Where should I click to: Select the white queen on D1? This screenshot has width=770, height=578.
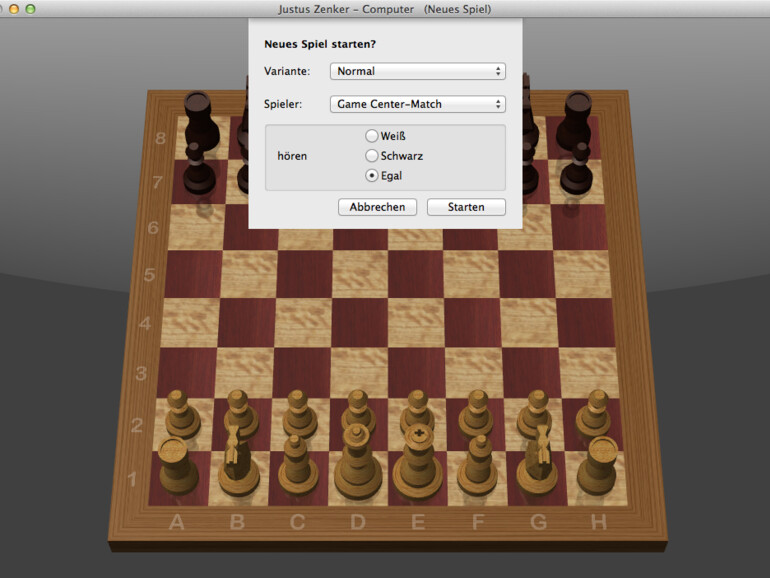point(358,463)
